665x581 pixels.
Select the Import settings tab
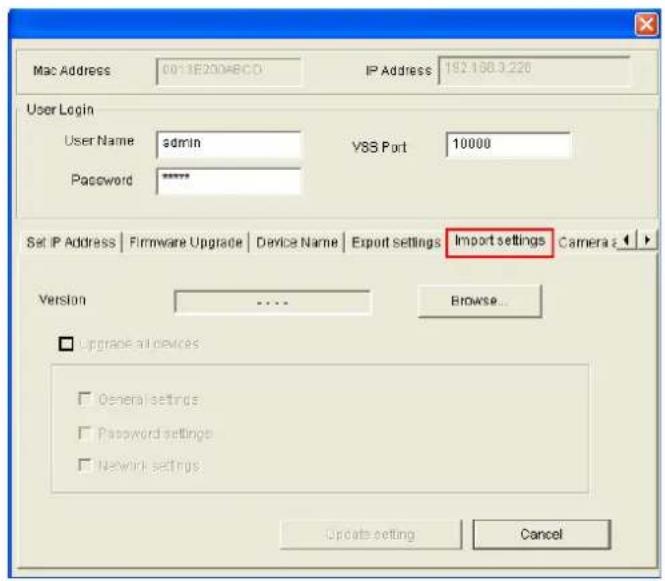[x=500, y=242]
